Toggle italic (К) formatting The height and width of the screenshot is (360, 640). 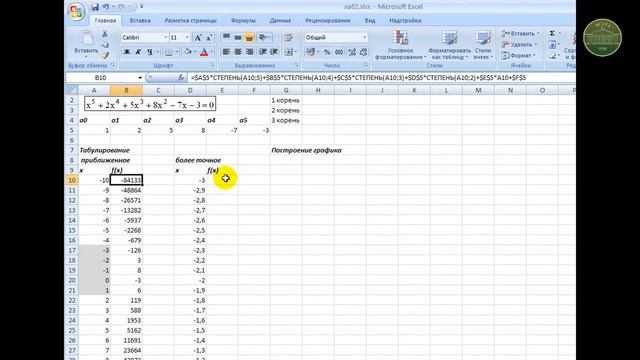click(138, 52)
